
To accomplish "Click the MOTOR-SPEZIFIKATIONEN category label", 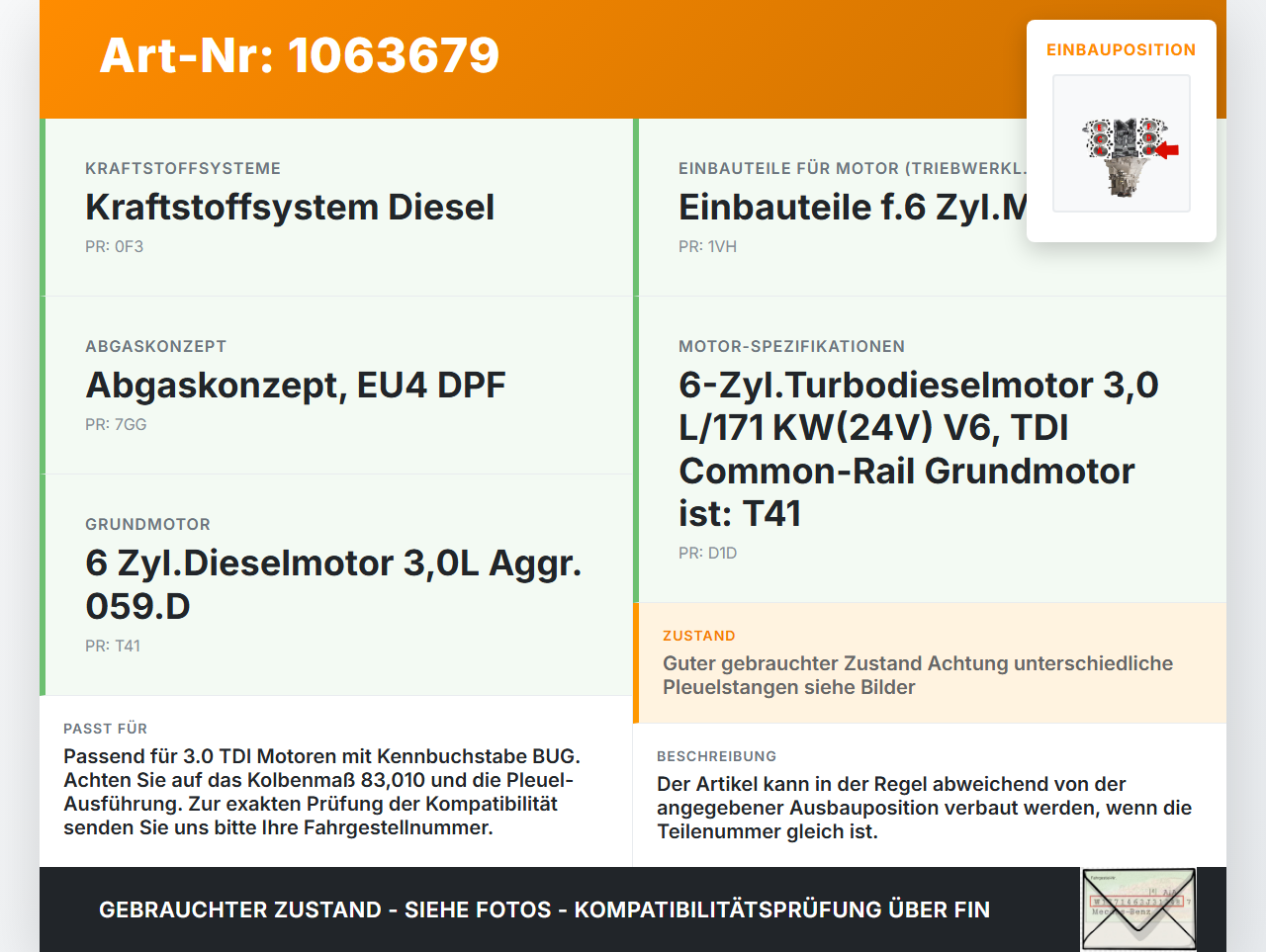I will pyautogui.click(x=792, y=347).
